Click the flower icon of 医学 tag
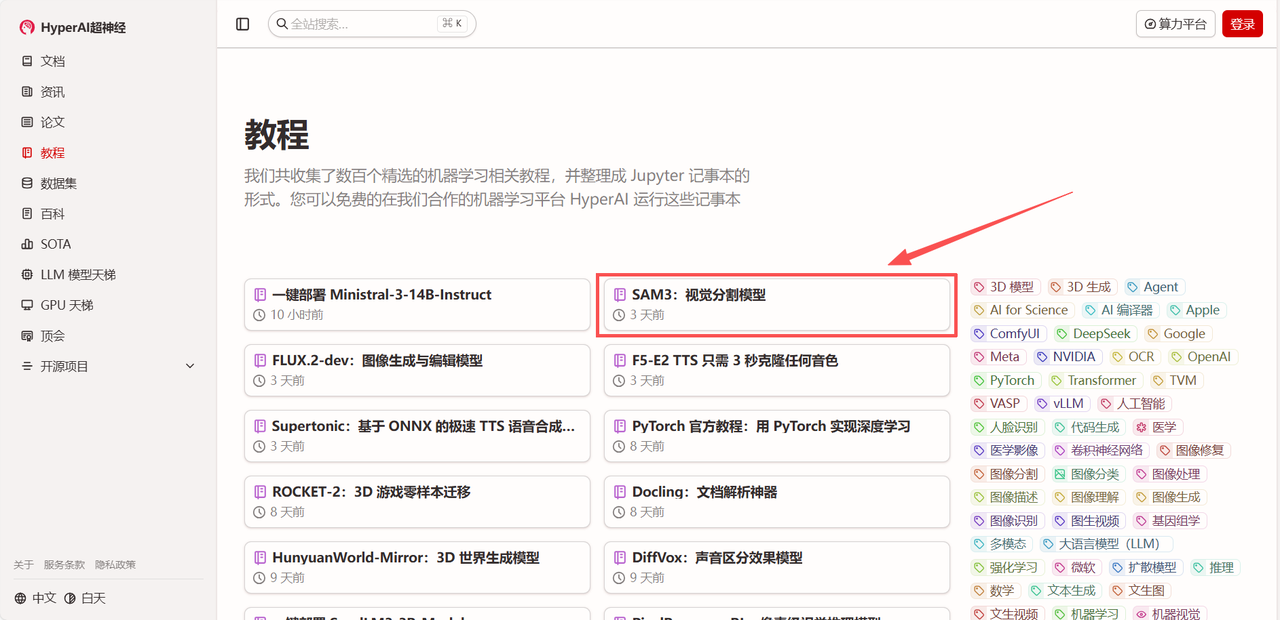1280x620 pixels. [1141, 427]
